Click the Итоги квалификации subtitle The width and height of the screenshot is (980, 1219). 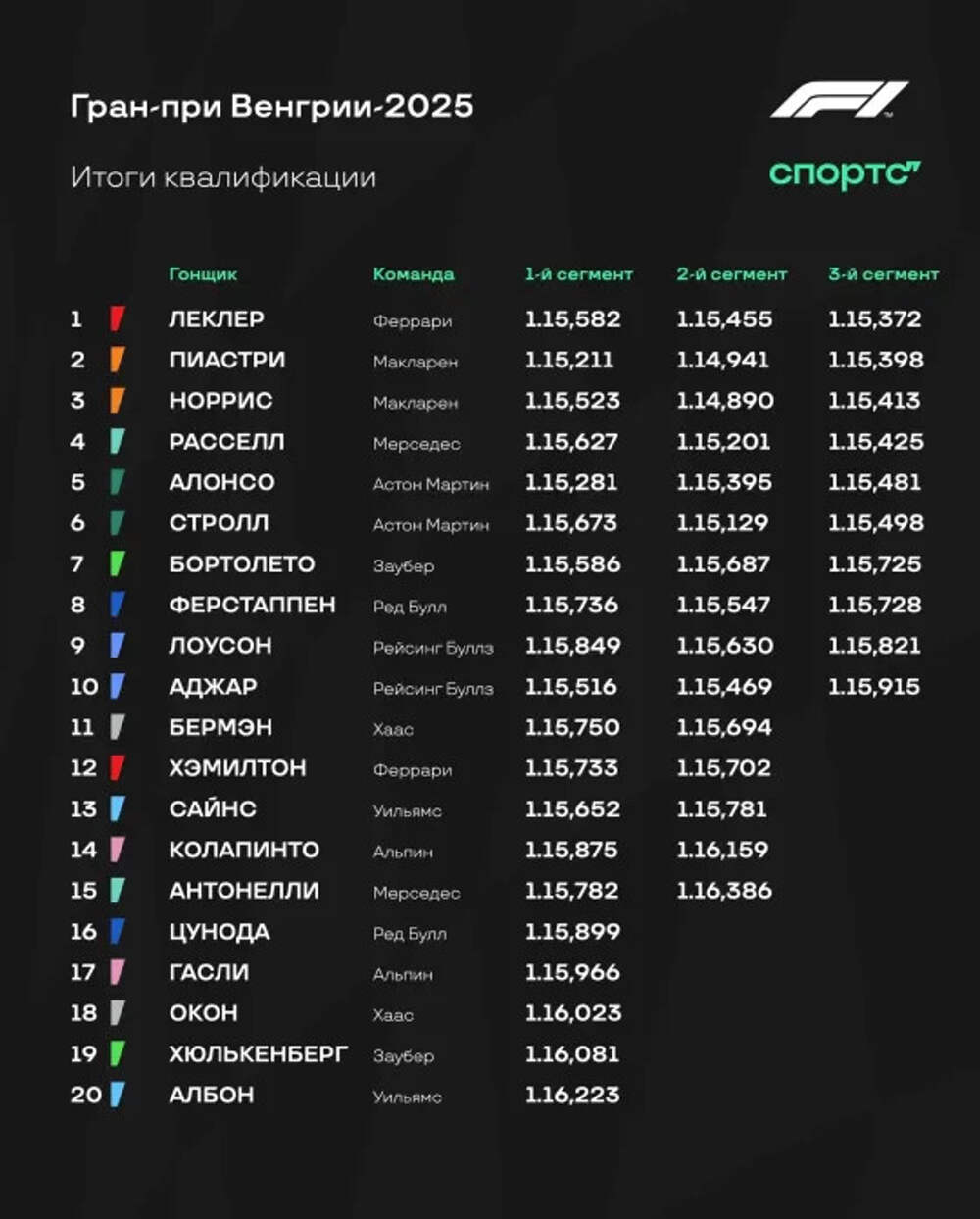tap(223, 178)
